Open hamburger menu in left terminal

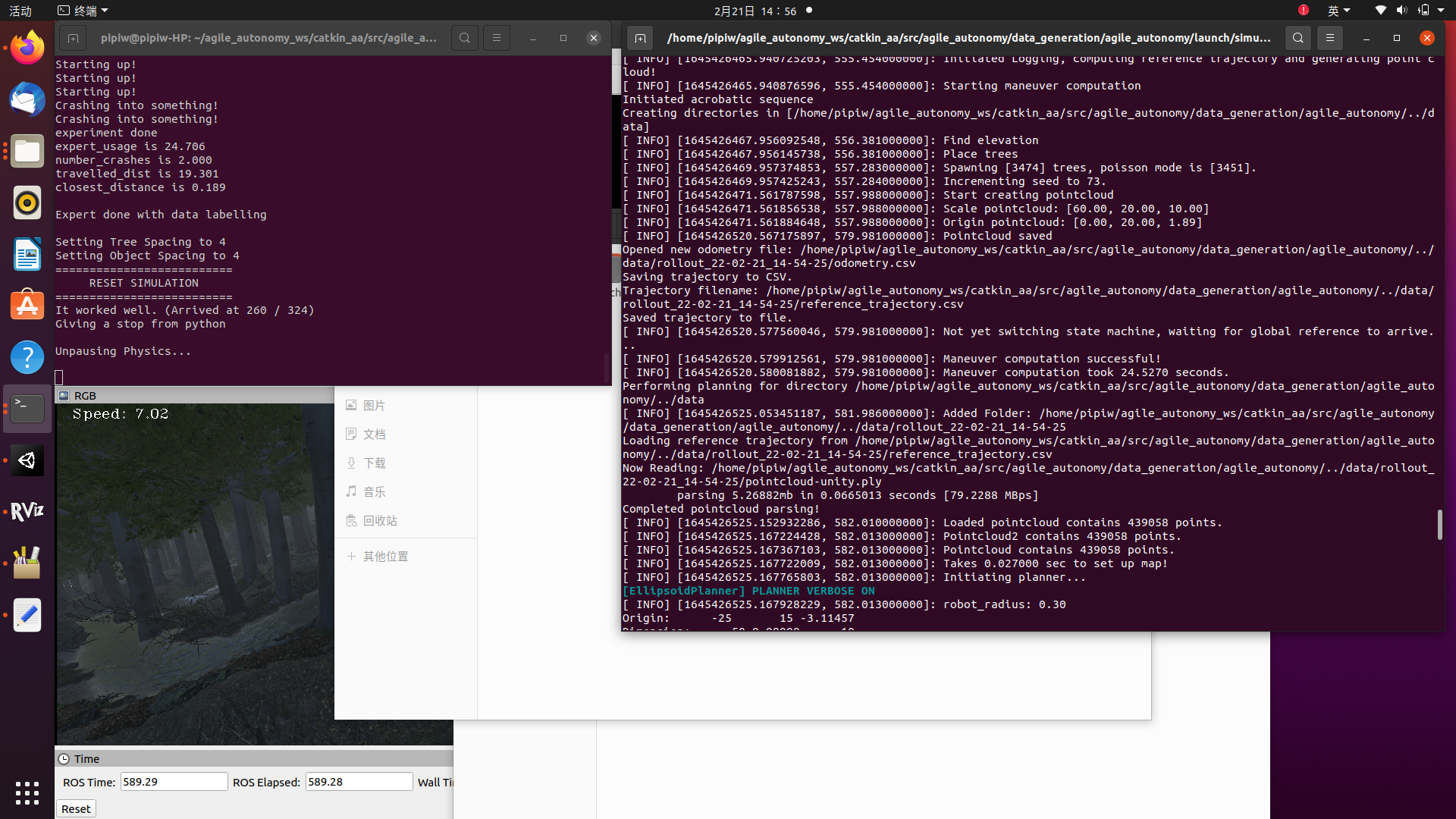(497, 38)
